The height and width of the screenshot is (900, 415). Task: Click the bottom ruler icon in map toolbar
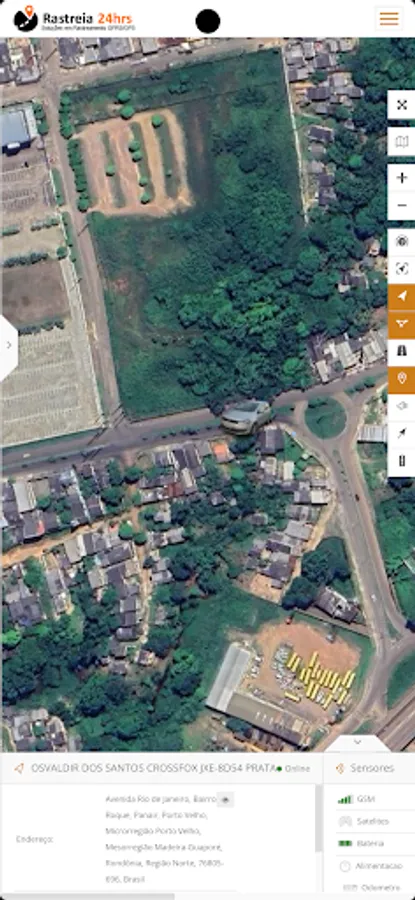[401, 461]
